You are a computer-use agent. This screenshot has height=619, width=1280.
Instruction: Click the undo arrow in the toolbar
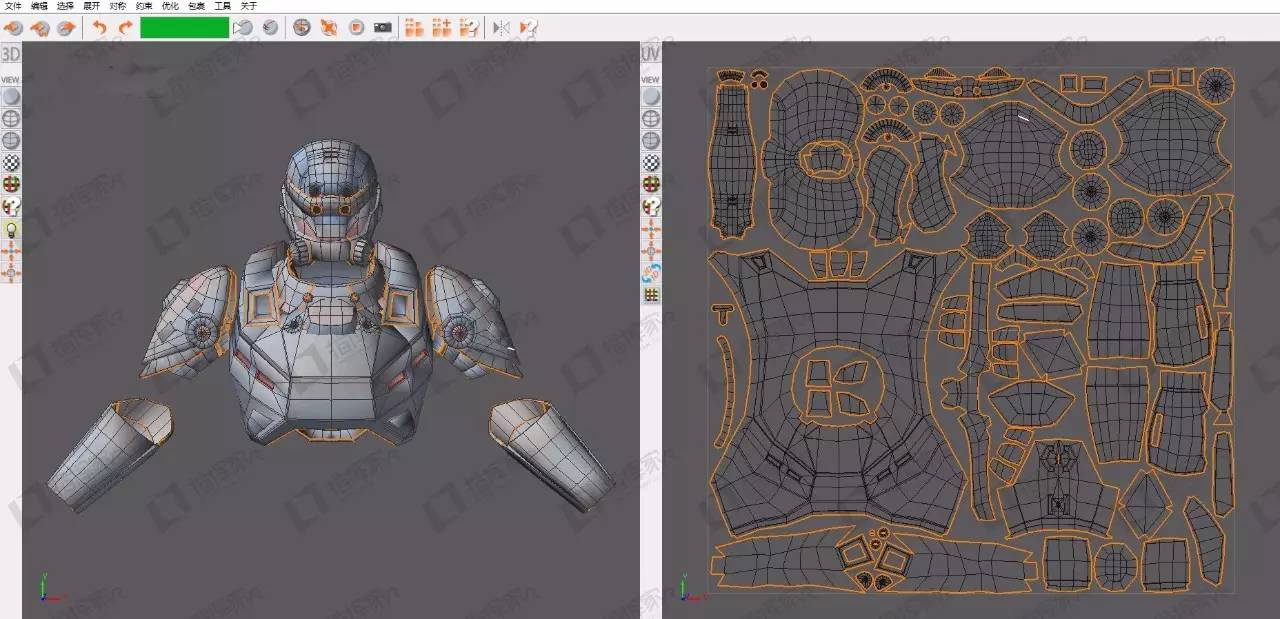pos(99,28)
